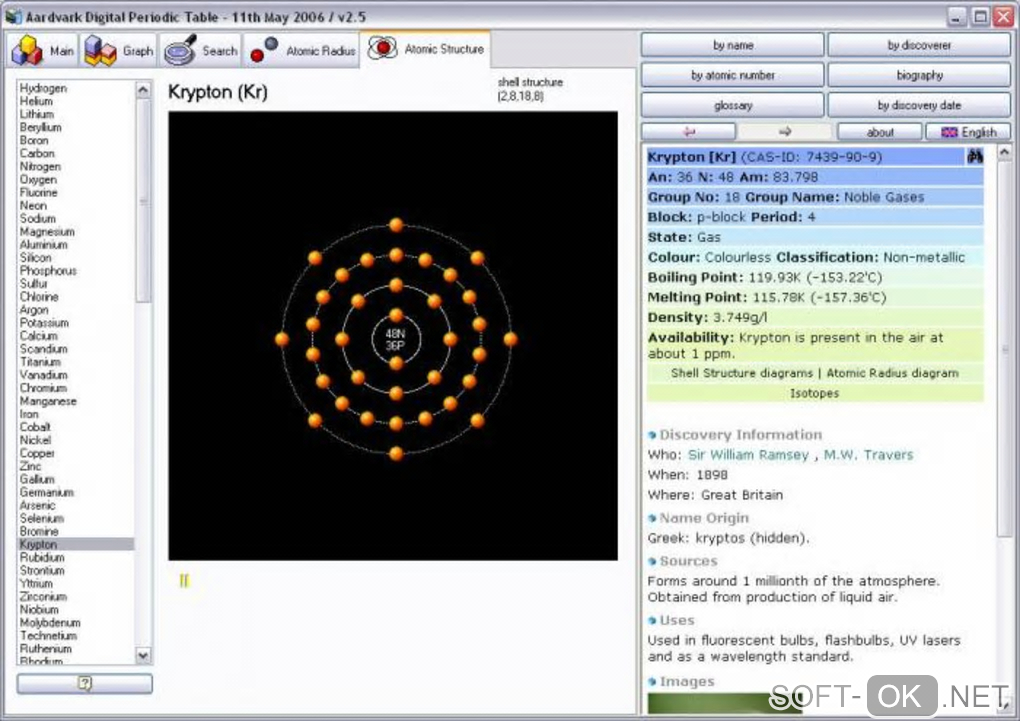Click the help question mark button
The width and height of the screenshot is (1020, 721).
click(85, 683)
